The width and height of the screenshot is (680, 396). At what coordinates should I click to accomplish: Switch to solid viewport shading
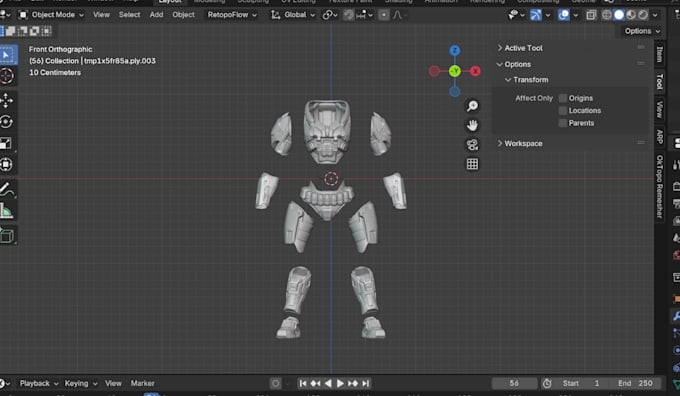[619, 15]
